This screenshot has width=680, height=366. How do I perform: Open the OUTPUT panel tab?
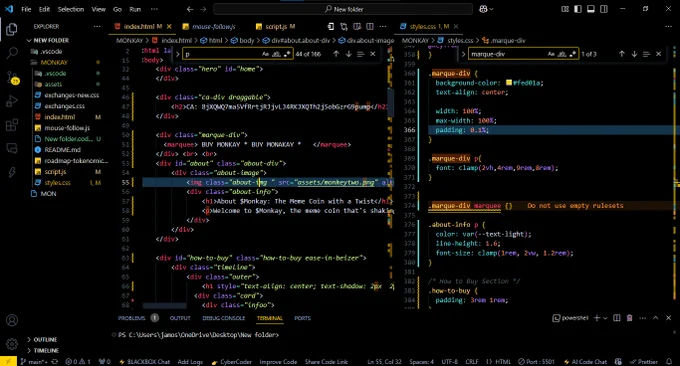pos(180,318)
